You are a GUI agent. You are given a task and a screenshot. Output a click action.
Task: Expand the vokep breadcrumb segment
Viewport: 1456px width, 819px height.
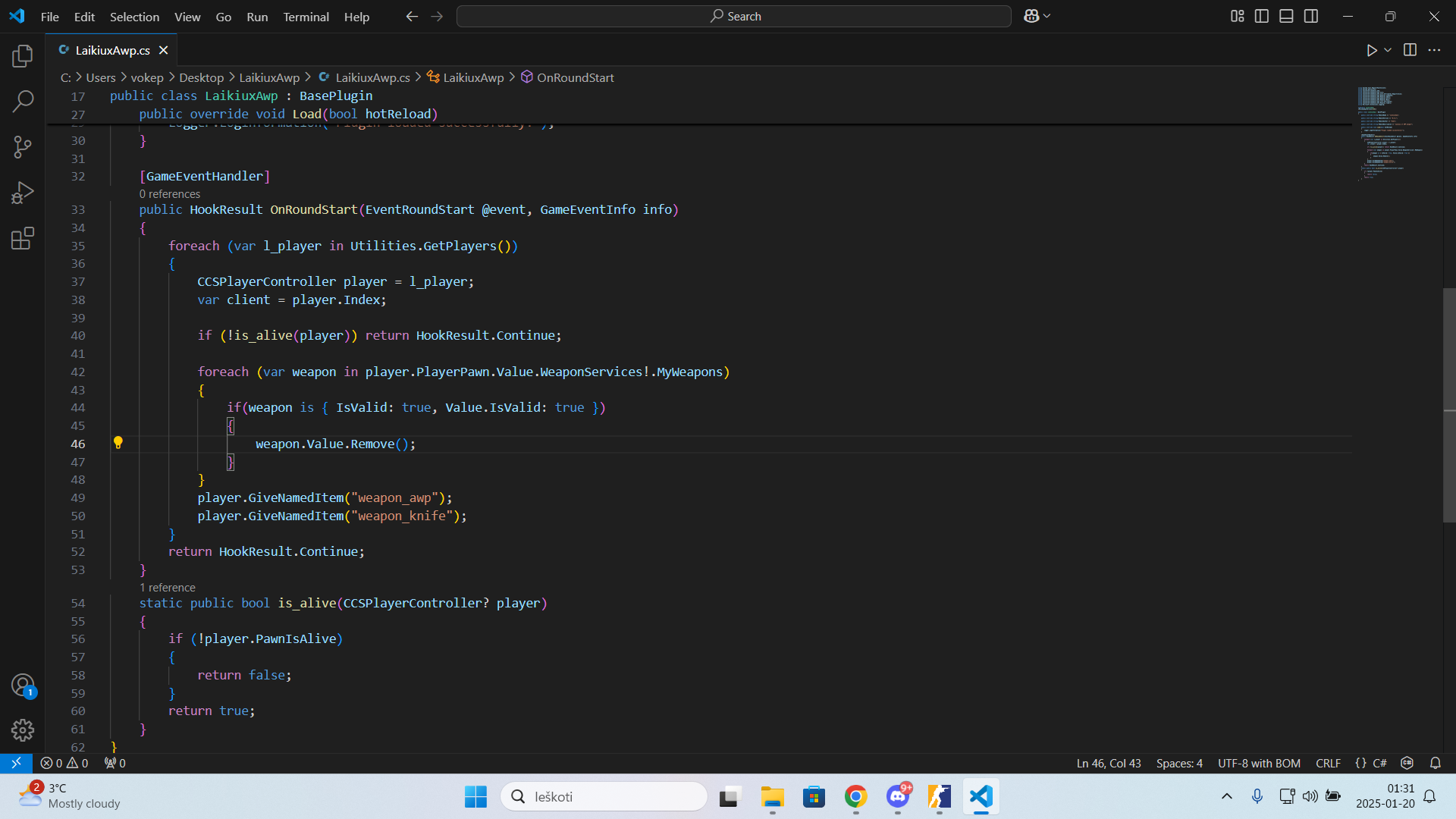point(147,77)
